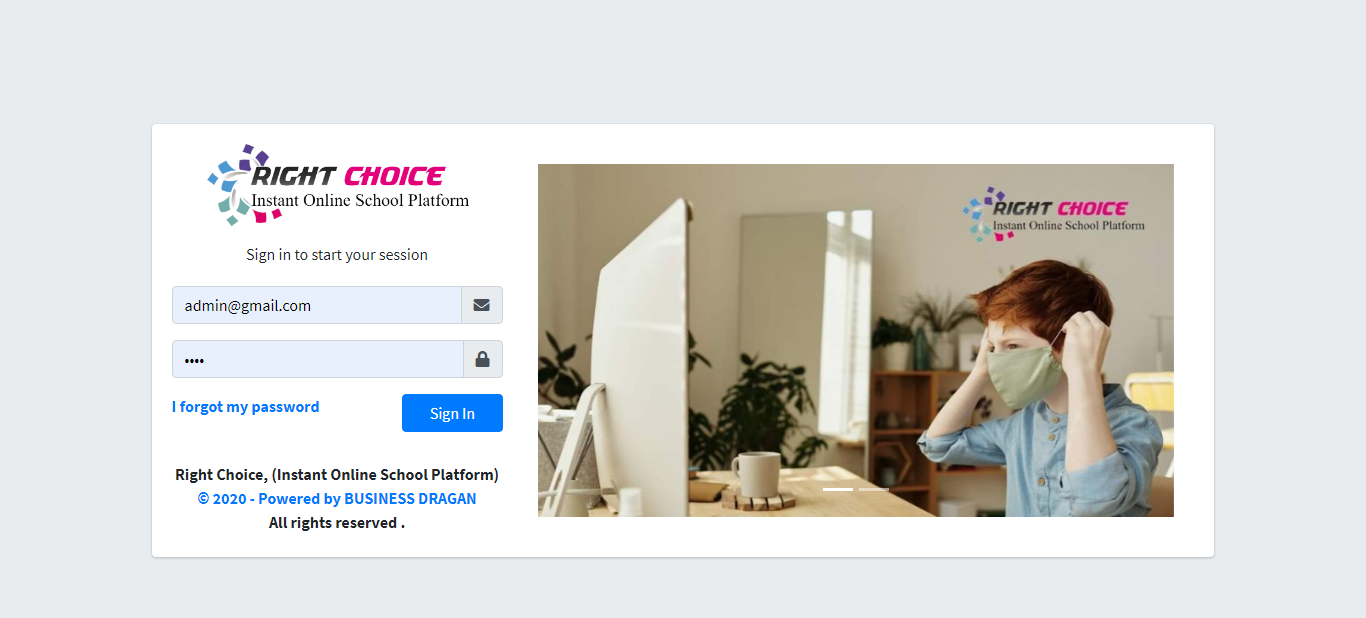Screen dimensions: 1366x618
Task: Click the boy wearing a mask in the banner
Action: 1040,390
